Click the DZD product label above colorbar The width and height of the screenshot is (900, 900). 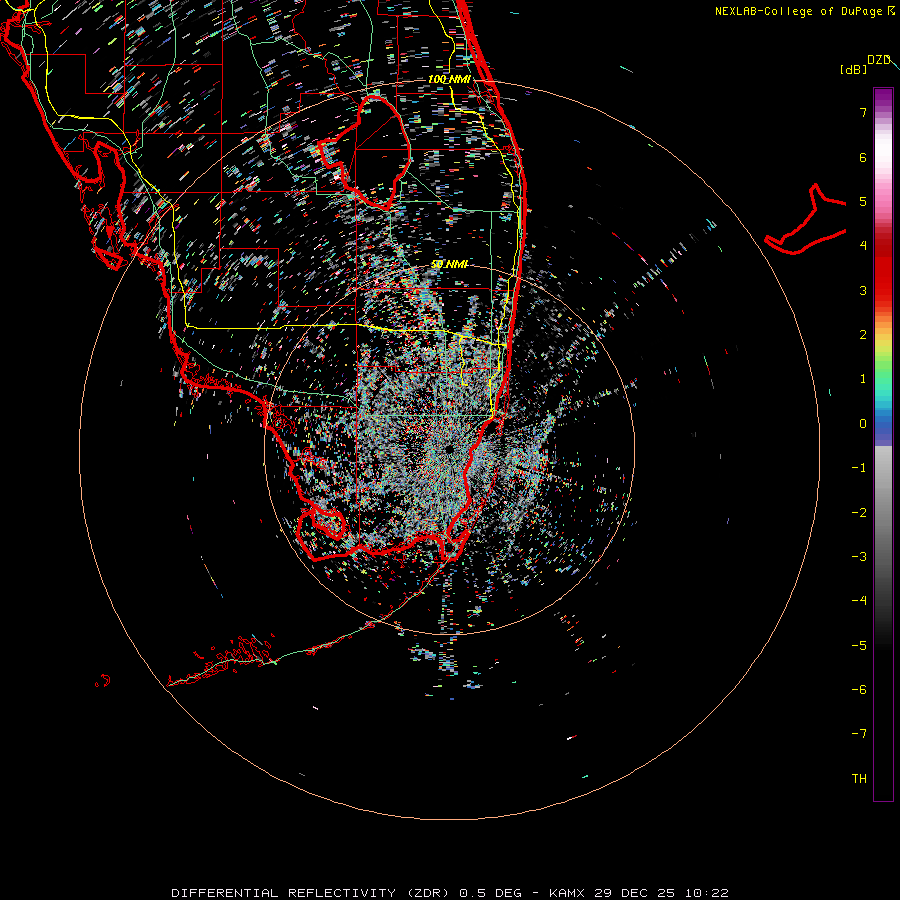(x=879, y=60)
